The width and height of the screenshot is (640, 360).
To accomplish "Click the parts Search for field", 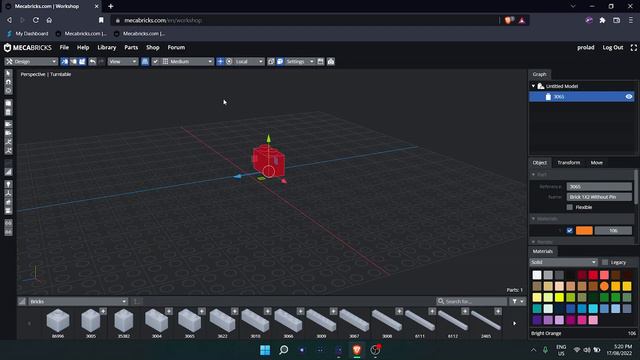I will 471,301.
